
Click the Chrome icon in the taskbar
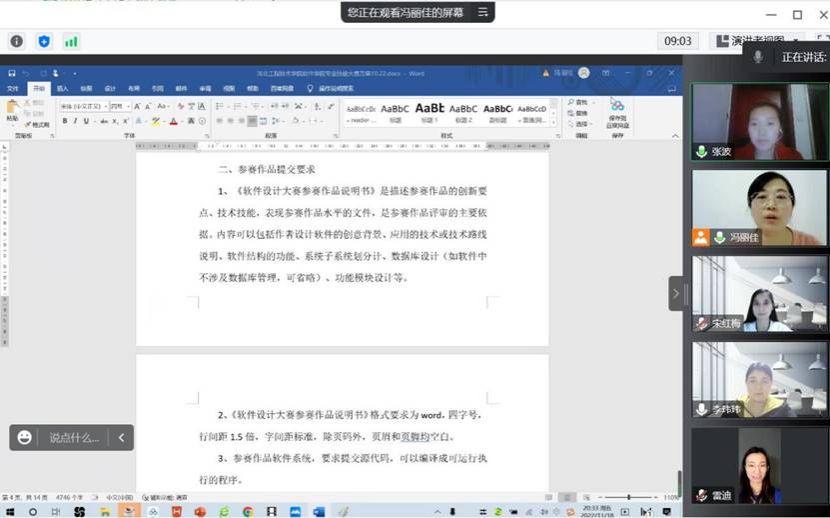point(247,511)
